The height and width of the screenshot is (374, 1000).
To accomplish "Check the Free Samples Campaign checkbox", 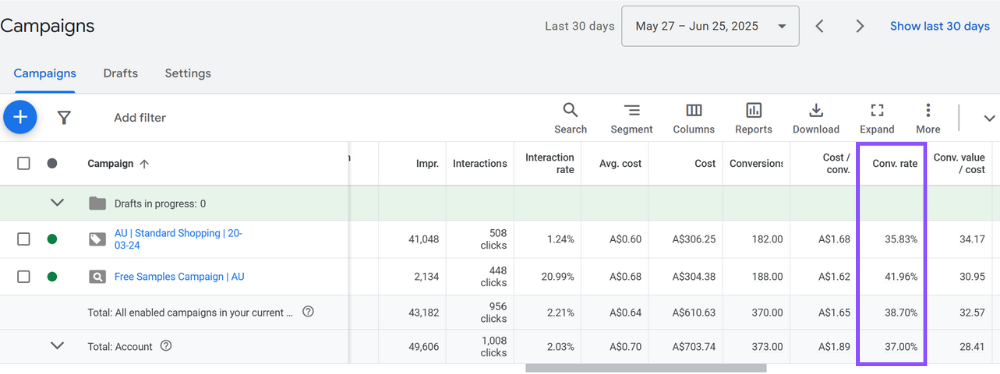I will pos(24,276).
